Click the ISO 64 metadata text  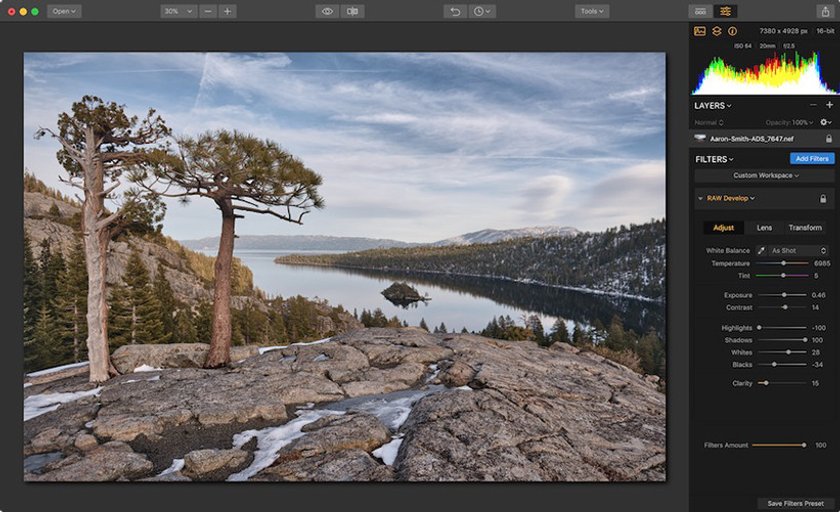[x=742, y=46]
